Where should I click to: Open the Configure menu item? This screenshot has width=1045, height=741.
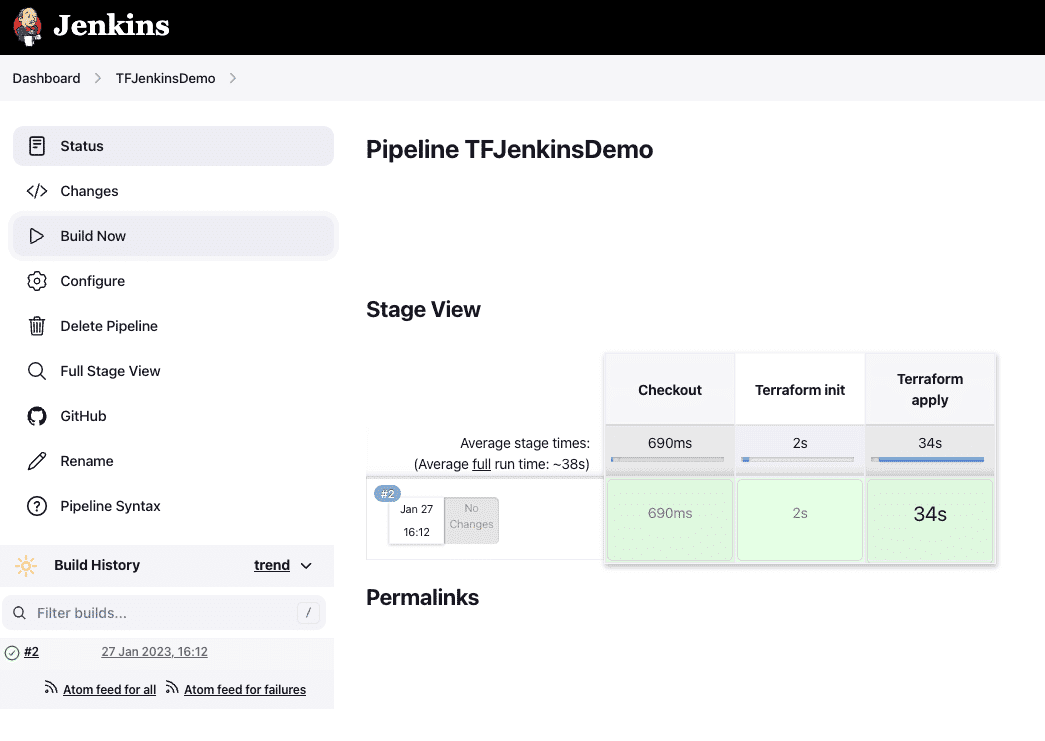[173, 281]
